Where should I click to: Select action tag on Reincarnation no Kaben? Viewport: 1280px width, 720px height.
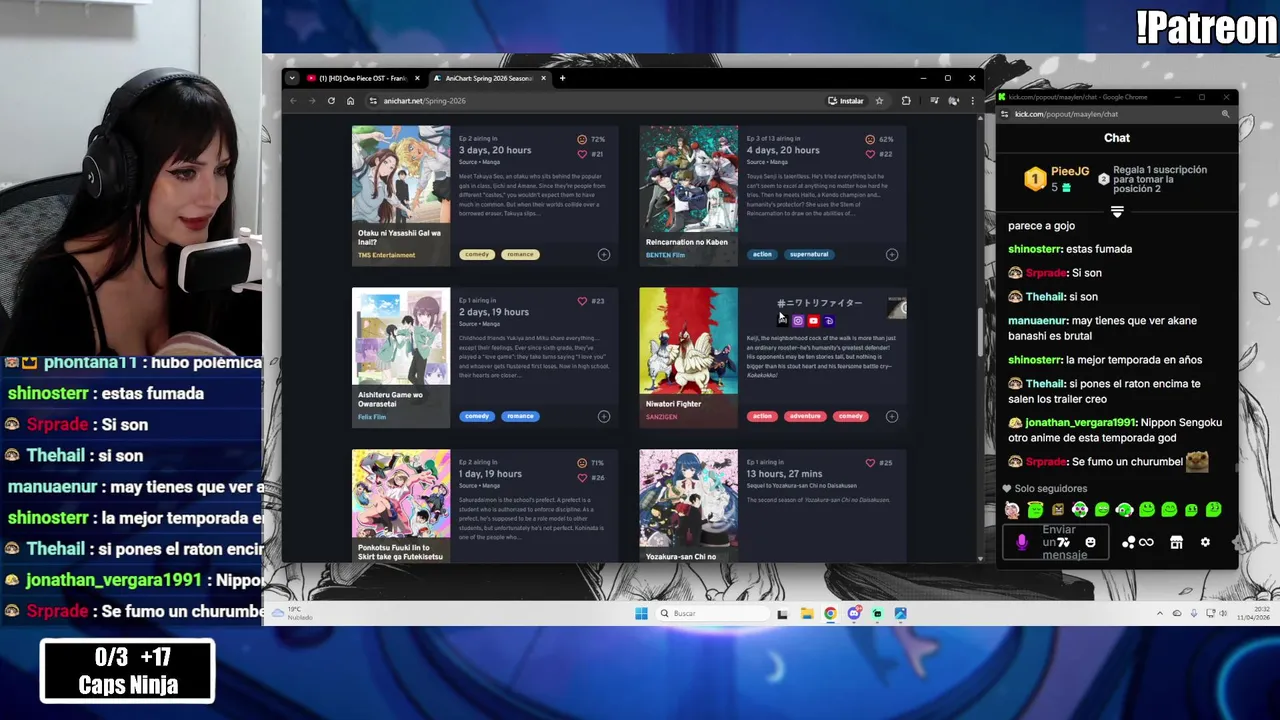pos(762,254)
